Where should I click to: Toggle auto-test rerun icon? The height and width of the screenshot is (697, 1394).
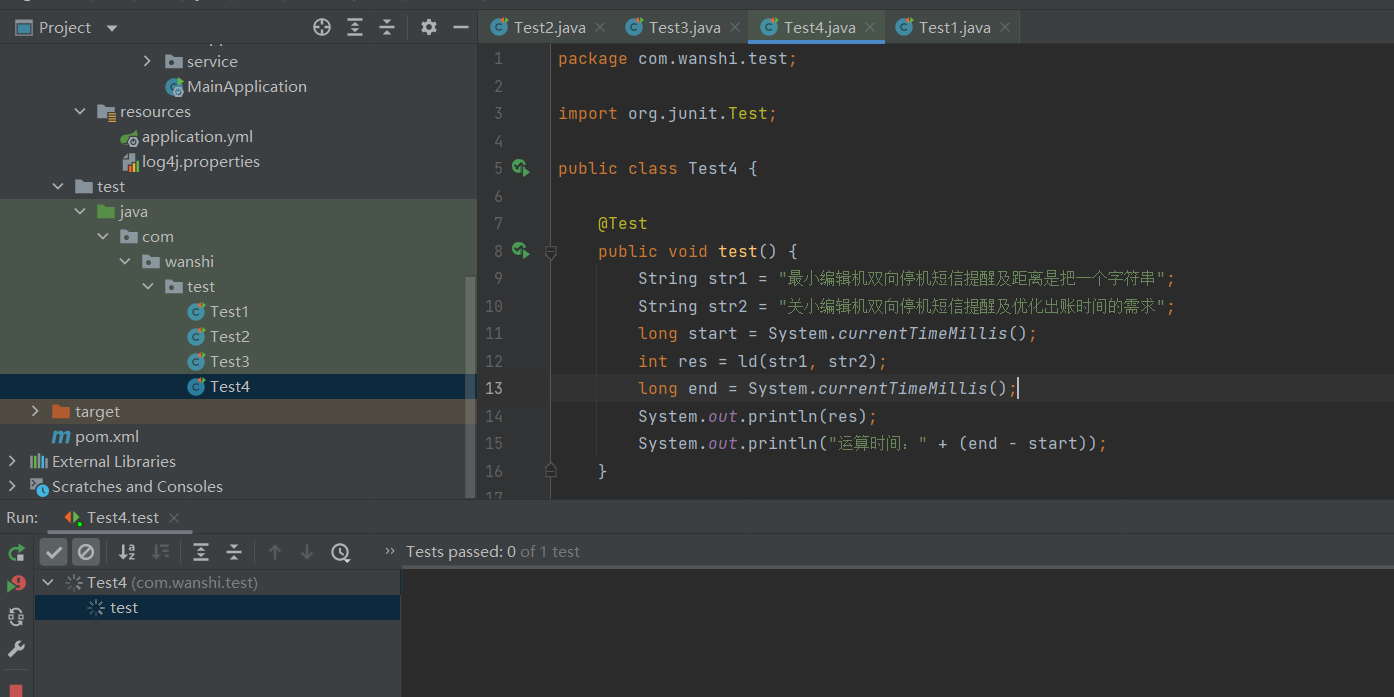[x=16, y=616]
